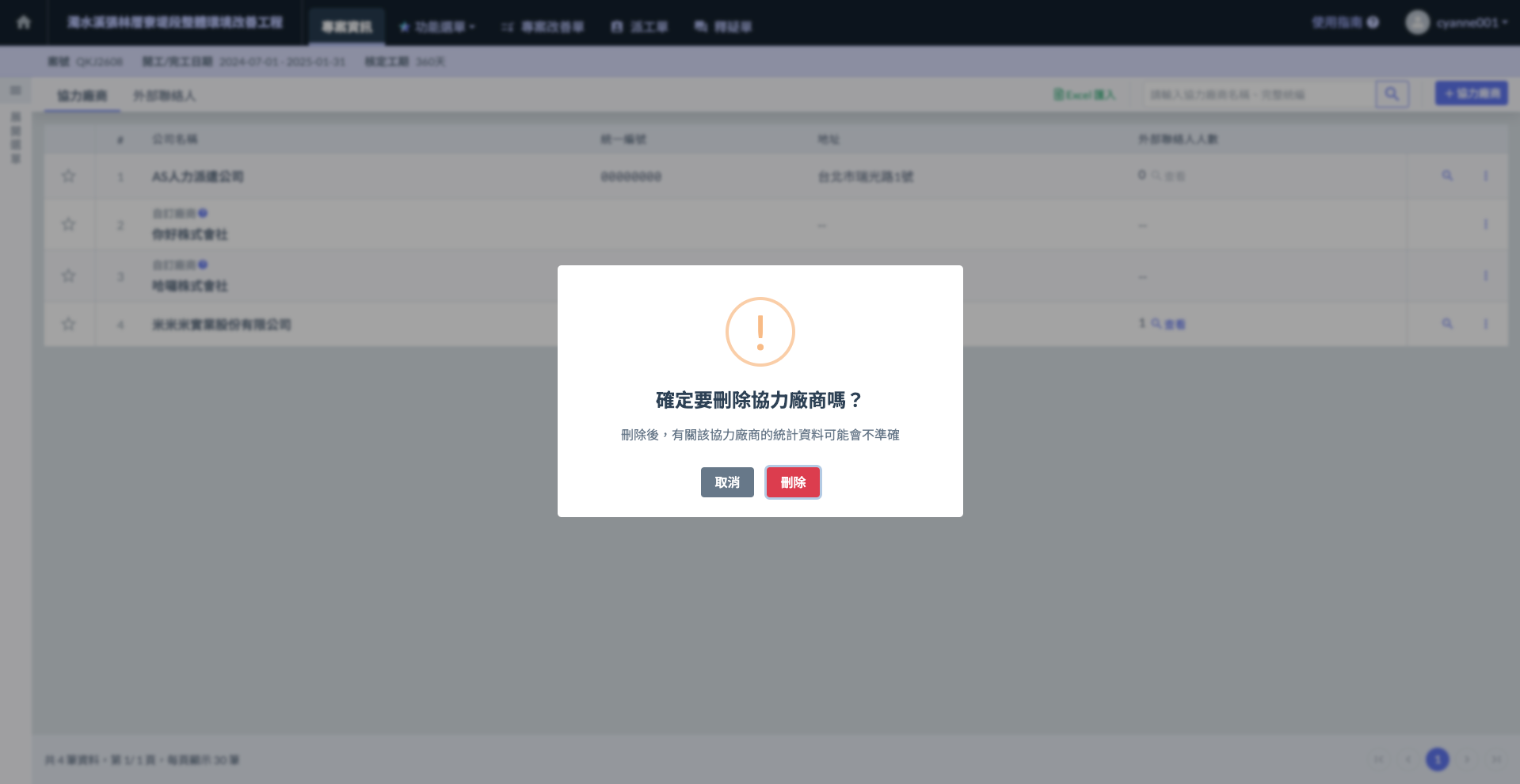
Task: Cancel the dialog with 取消 button
Action: coord(726,482)
